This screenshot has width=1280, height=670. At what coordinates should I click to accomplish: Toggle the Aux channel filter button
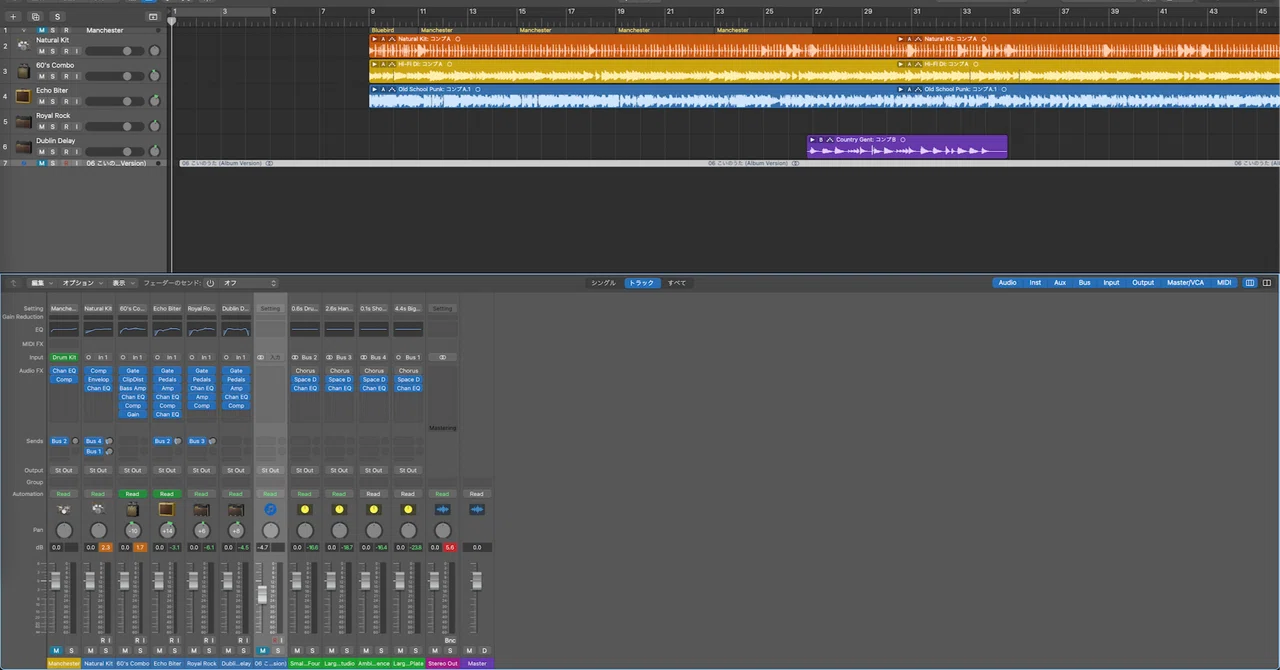pyautogui.click(x=1060, y=283)
